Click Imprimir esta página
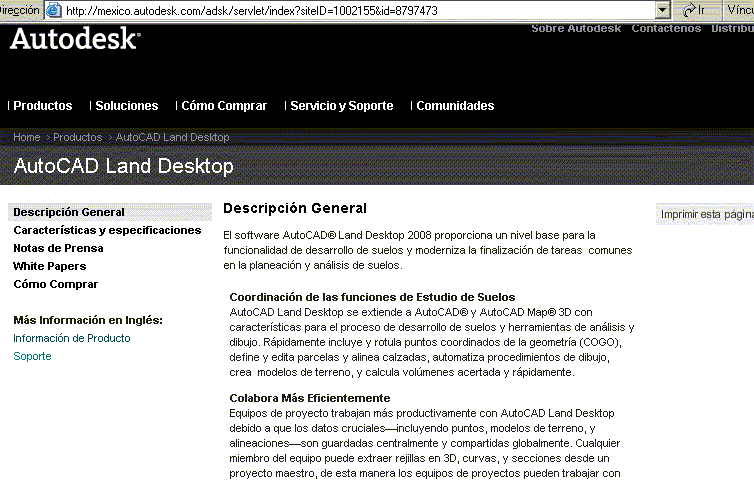Image resolution: width=754 pixels, height=480 pixels. 706,215
